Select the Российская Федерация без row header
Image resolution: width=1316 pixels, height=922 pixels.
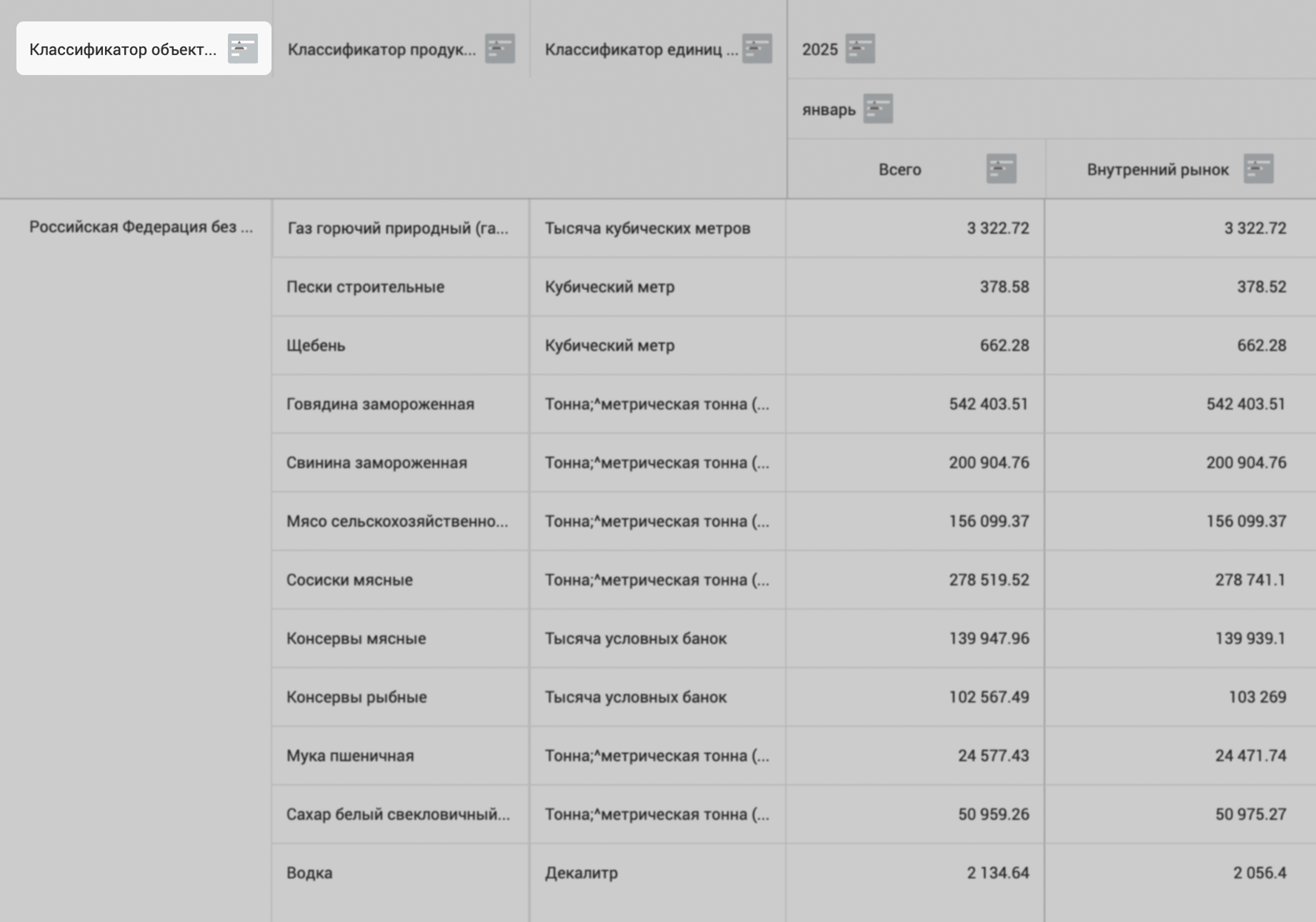pos(141,227)
